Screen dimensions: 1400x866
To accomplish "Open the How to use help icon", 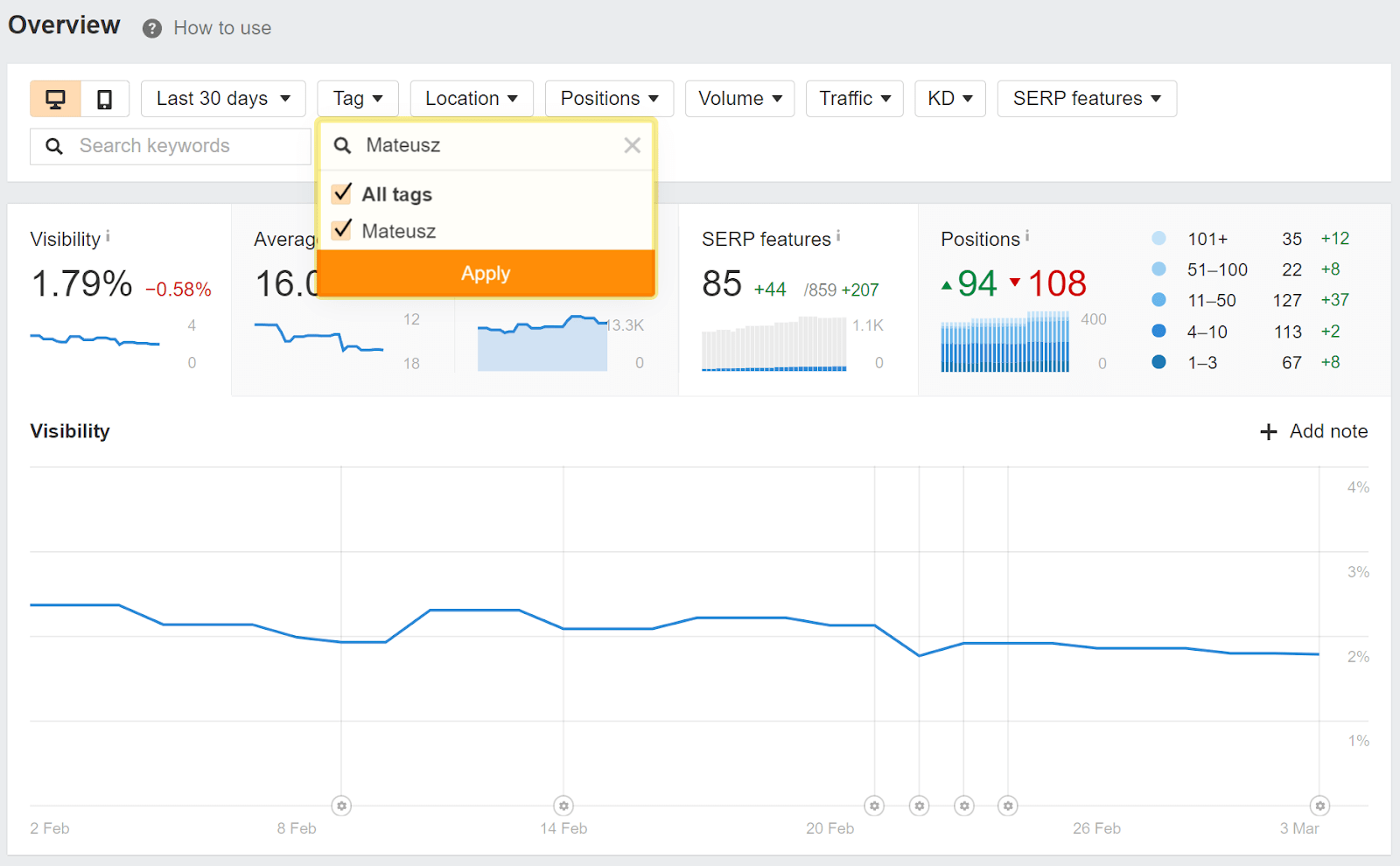I will point(150,27).
